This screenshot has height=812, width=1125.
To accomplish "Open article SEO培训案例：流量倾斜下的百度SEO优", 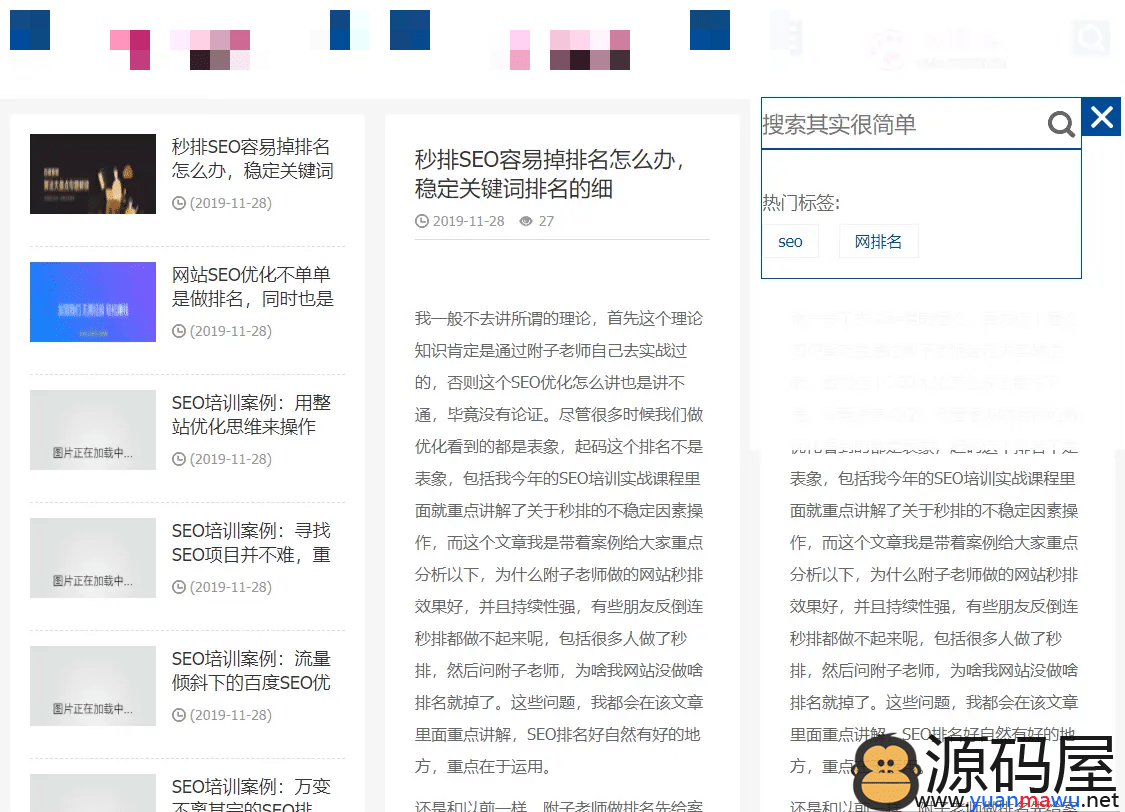I will pyautogui.click(x=251, y=671).
